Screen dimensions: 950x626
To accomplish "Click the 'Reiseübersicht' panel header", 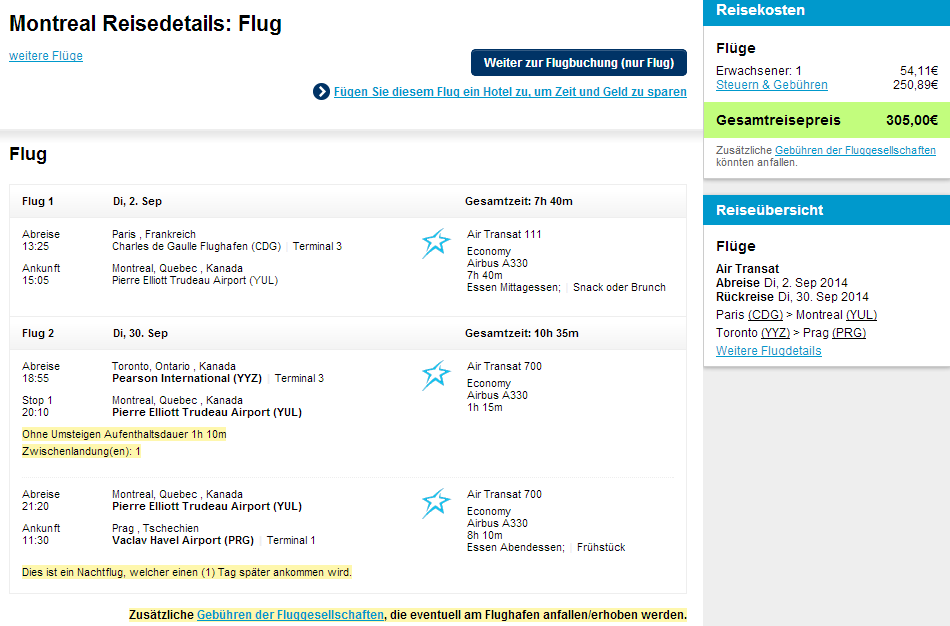I will (826, 210).
